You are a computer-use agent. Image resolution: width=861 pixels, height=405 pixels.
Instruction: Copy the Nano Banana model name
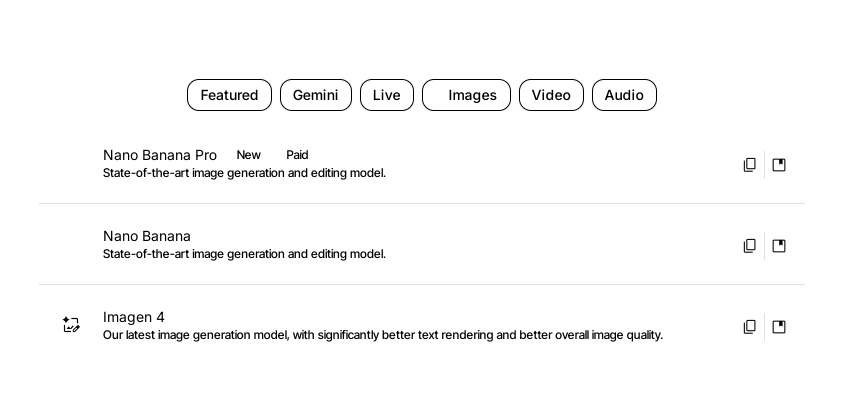pos(750,246)
